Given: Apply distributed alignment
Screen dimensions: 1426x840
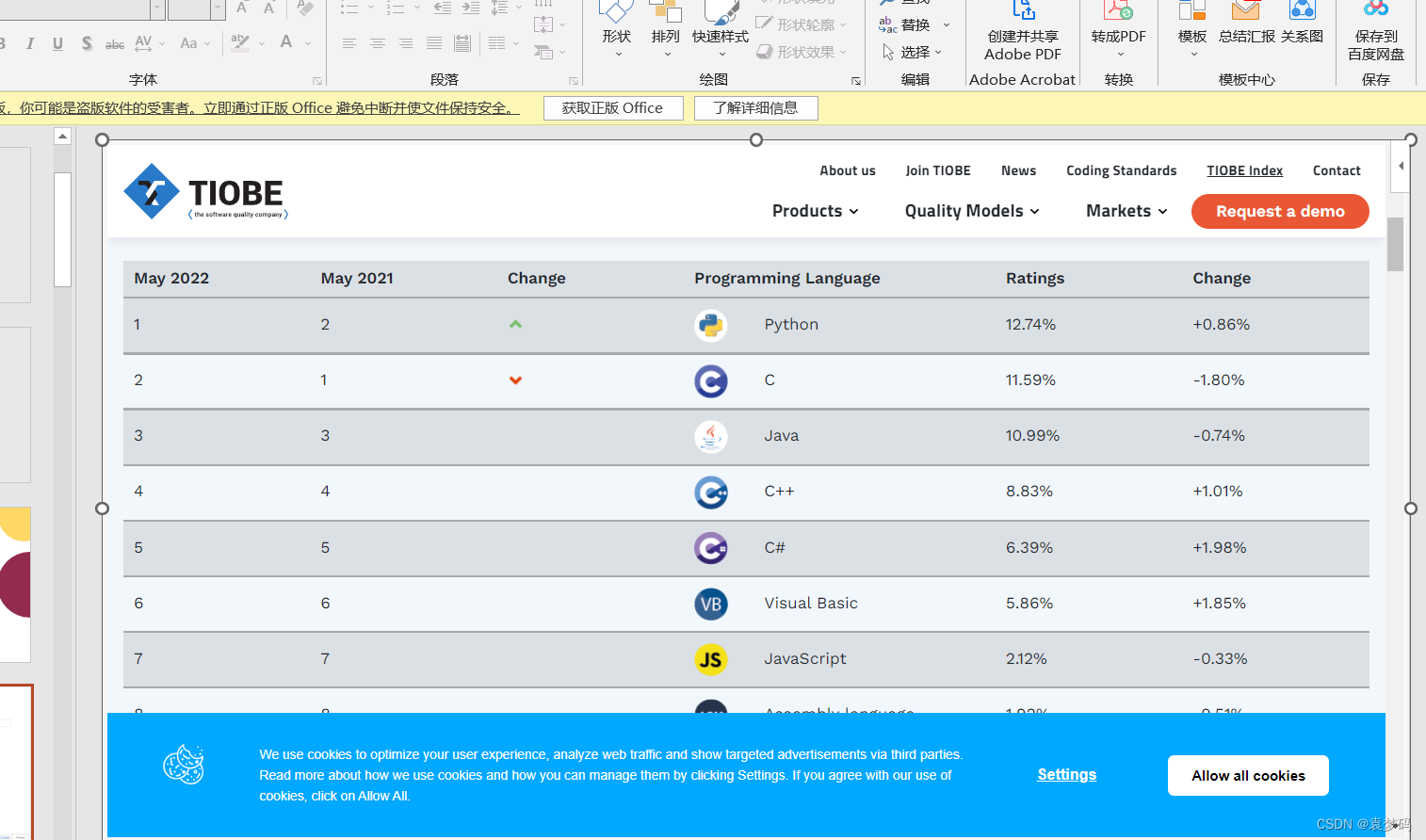Looking at the screenshot, I should [462, 43].
